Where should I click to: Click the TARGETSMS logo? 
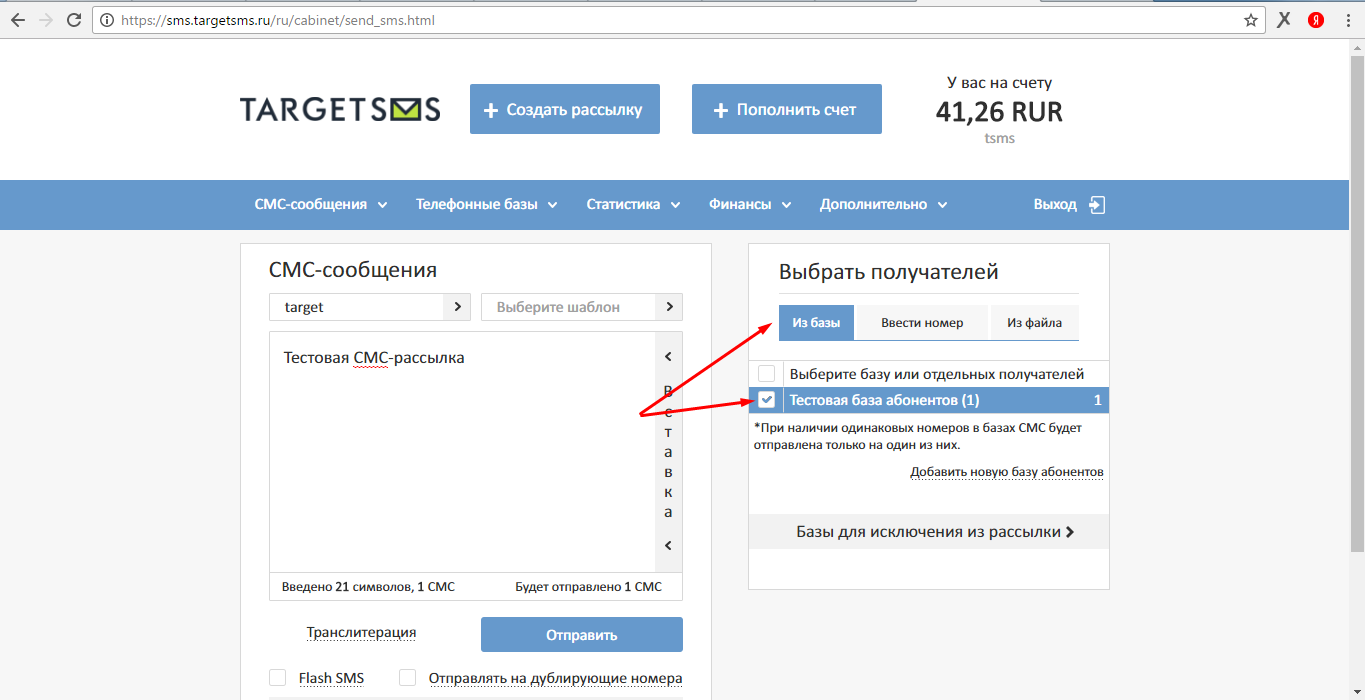pyautogui.click(x=340, y=109)
